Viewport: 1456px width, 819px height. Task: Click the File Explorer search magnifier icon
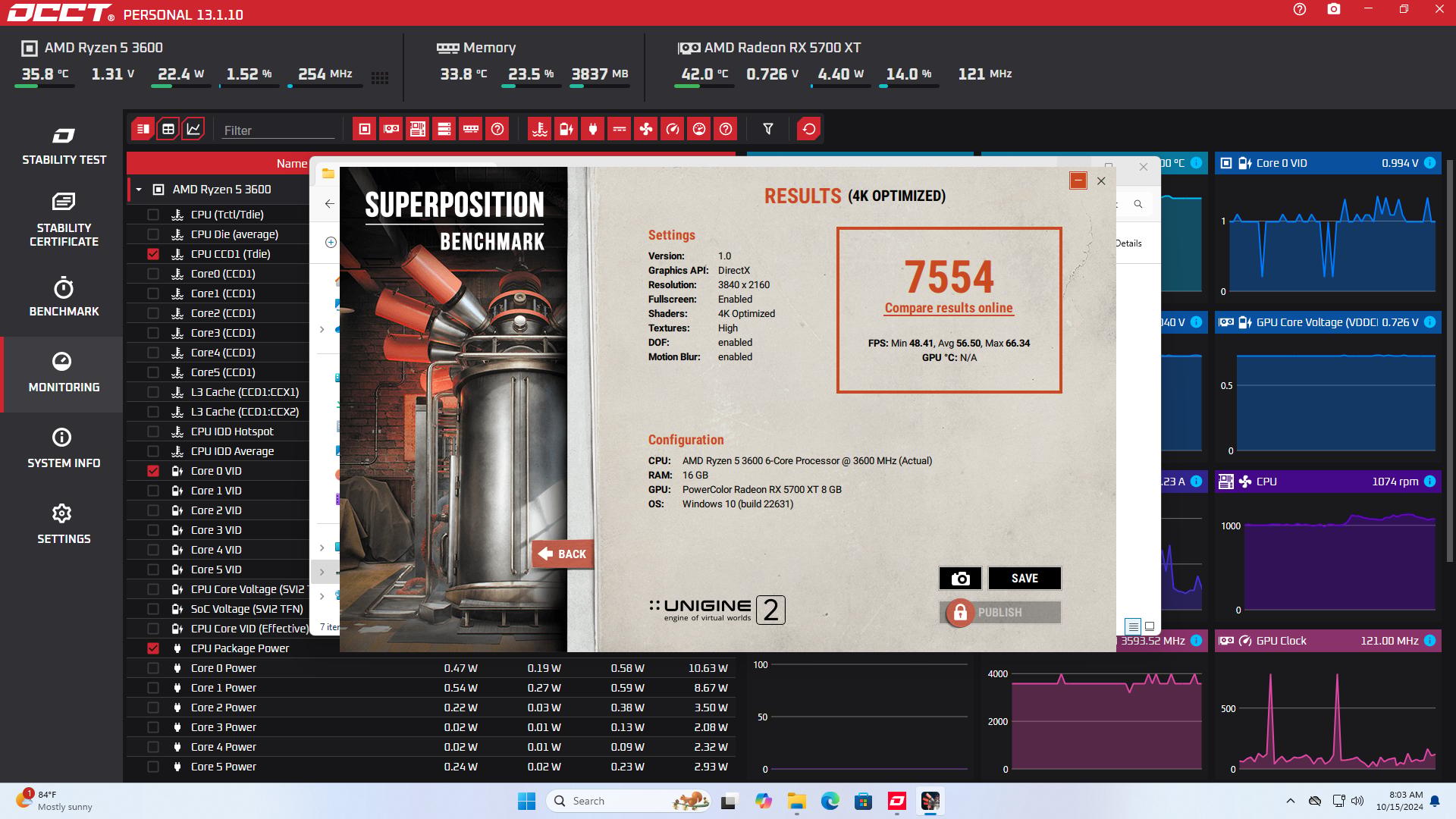click(x=1138, y=204)
